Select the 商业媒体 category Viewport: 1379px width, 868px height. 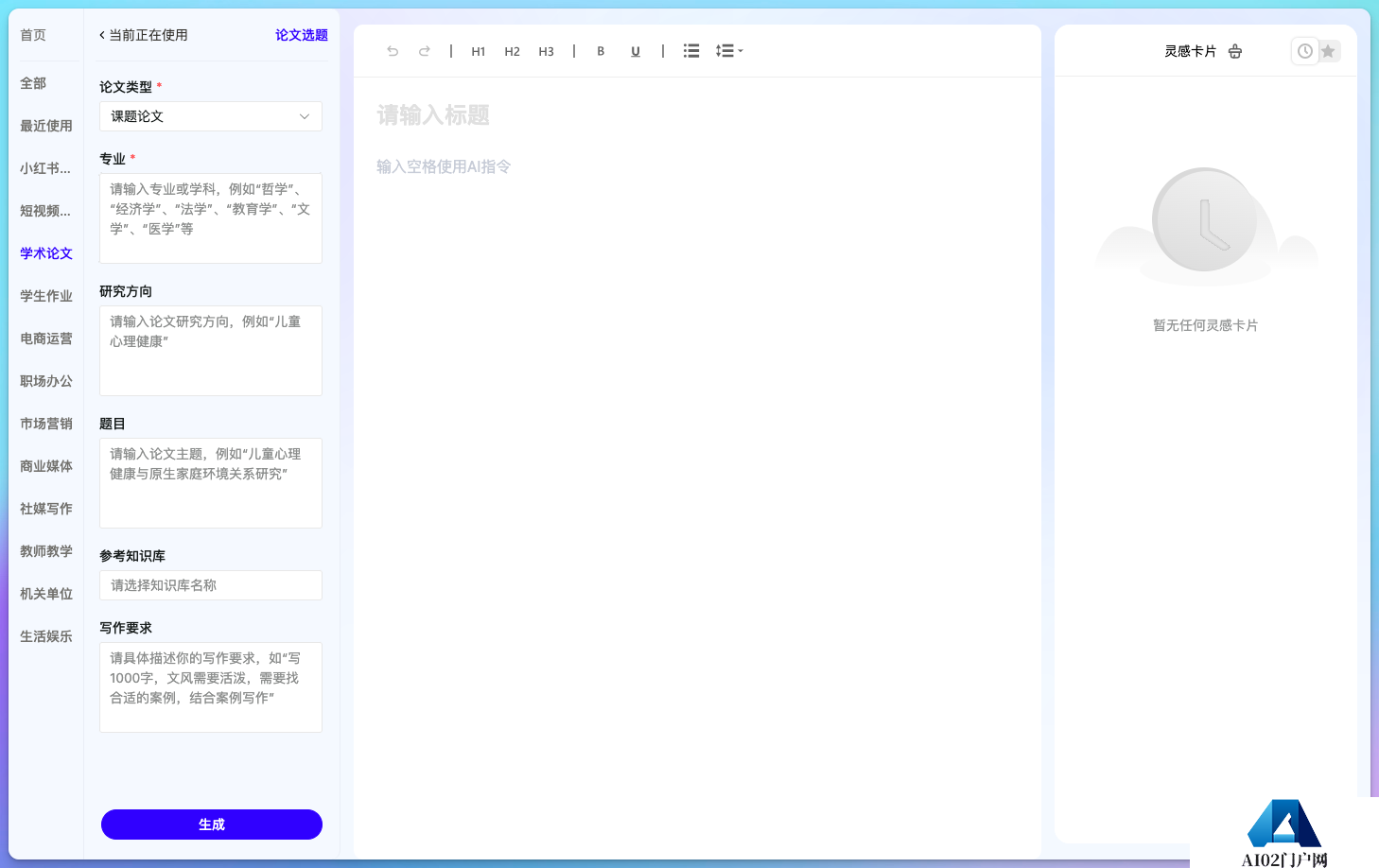coord(46,466)
